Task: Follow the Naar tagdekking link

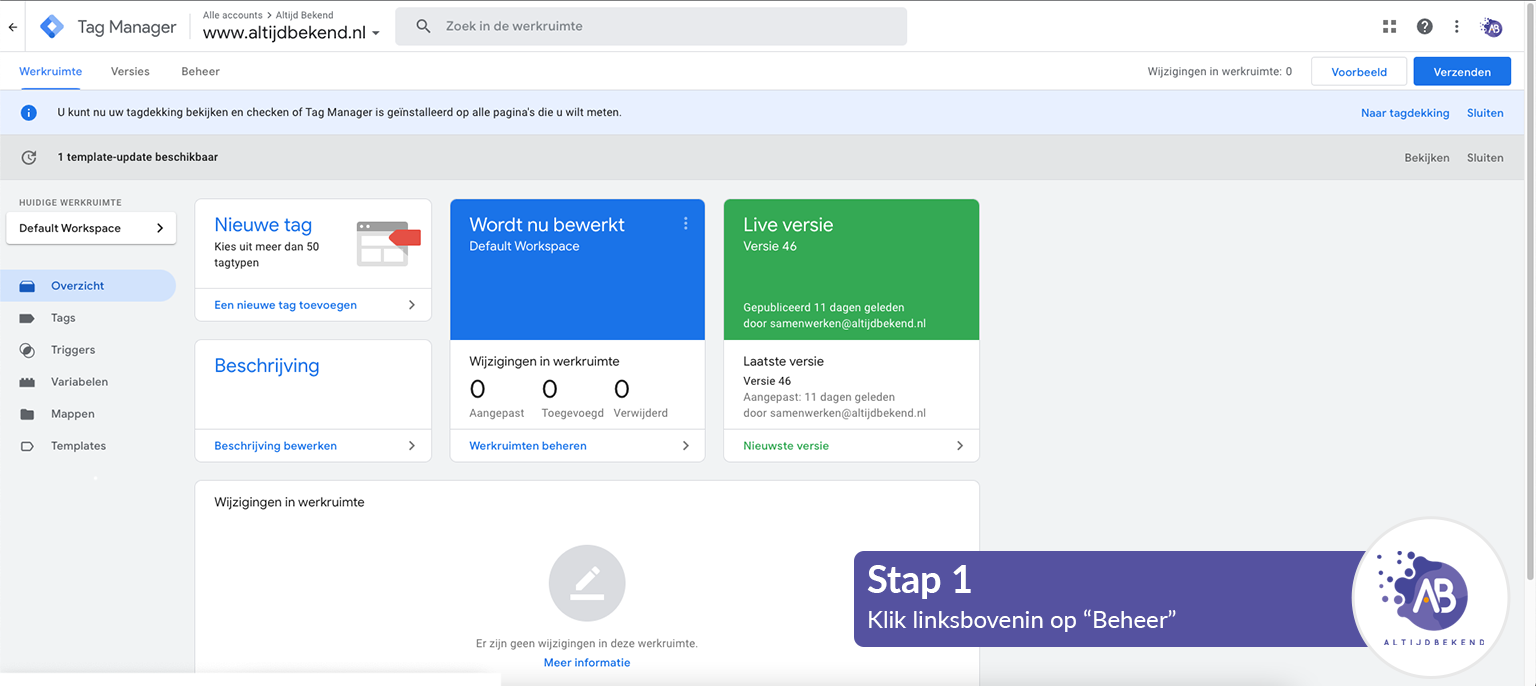Action: 1404,113
